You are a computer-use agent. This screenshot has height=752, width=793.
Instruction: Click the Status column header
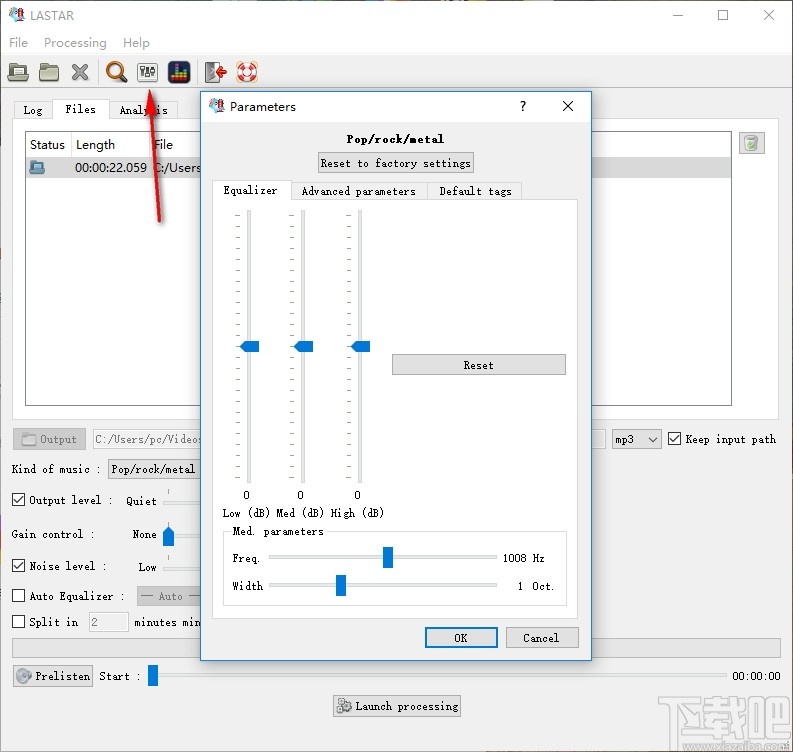tap(48, 145)
